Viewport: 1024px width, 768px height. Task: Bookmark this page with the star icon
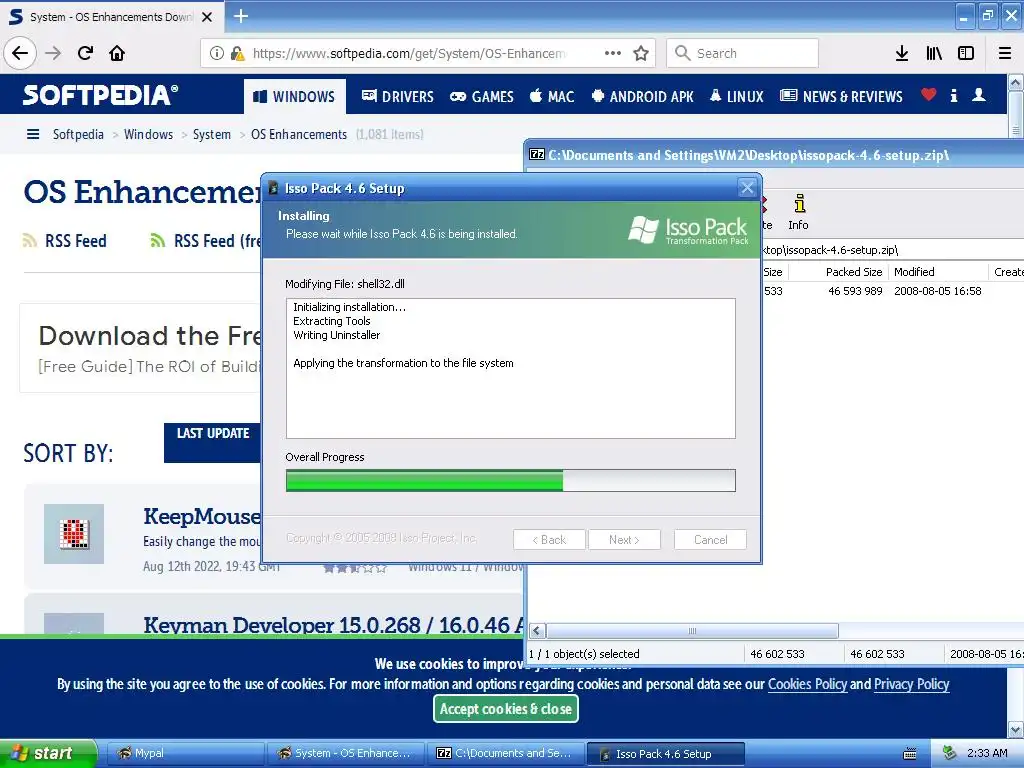coord(641,53)
